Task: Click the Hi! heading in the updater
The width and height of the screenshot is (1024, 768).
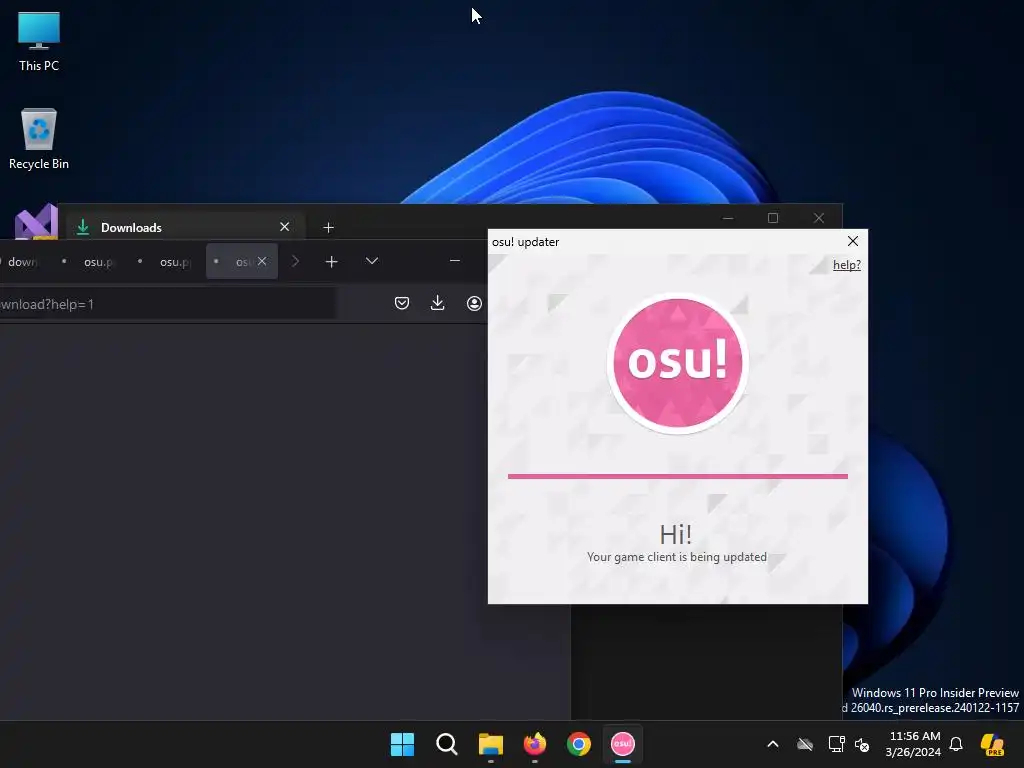Action: coord(675,534)
